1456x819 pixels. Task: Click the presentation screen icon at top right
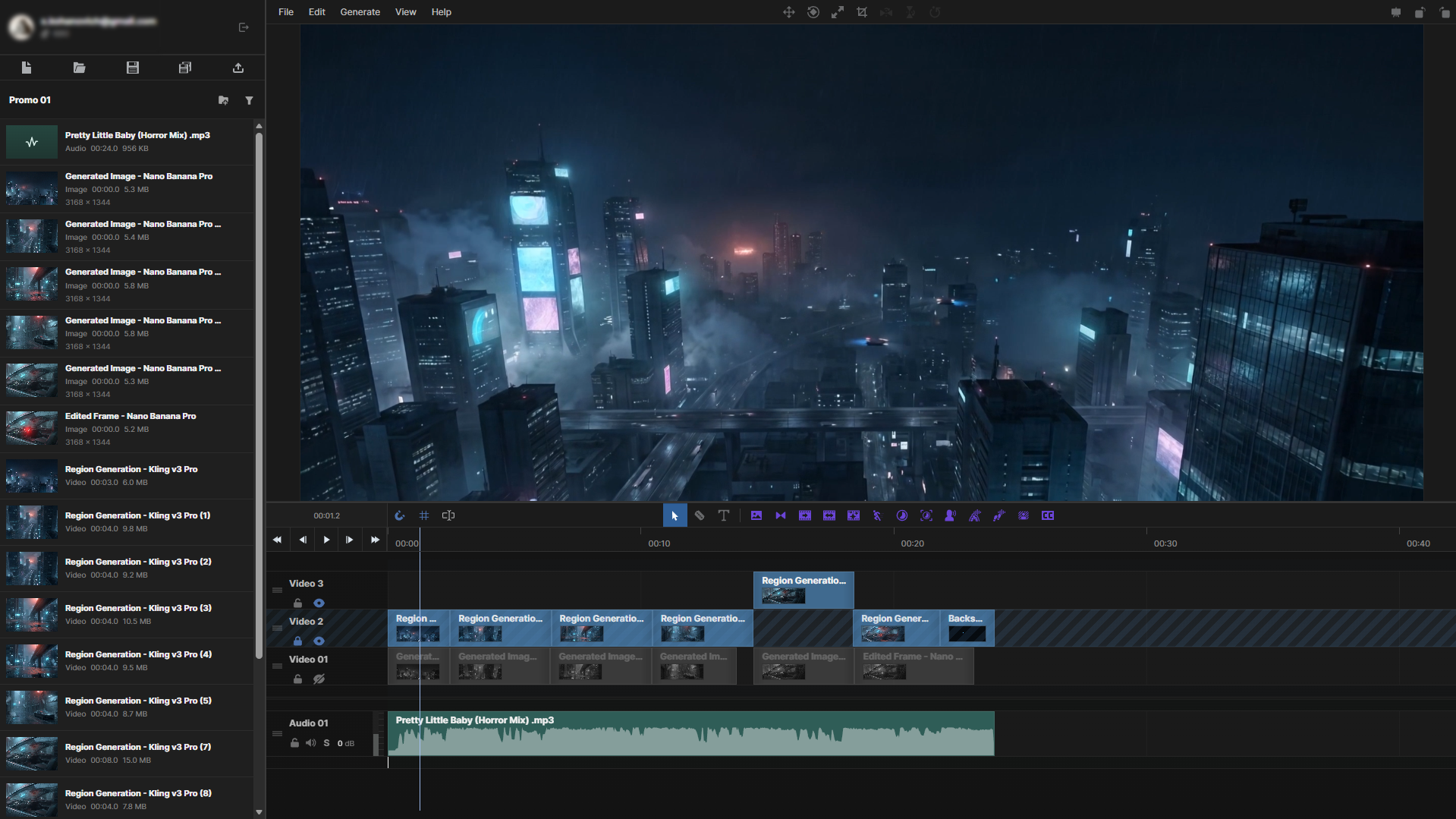(1396, 12)
